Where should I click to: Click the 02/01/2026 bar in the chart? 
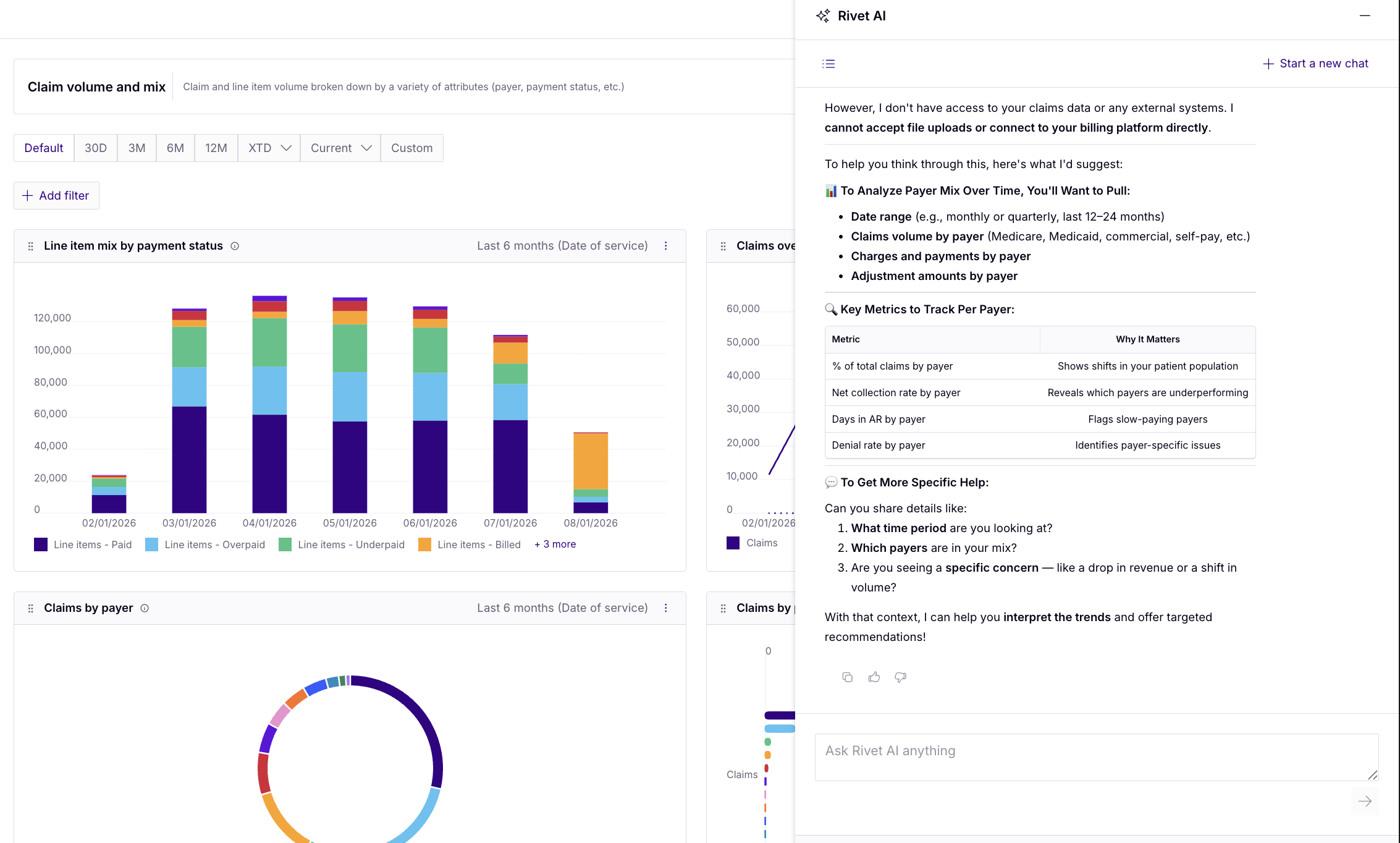109,494
